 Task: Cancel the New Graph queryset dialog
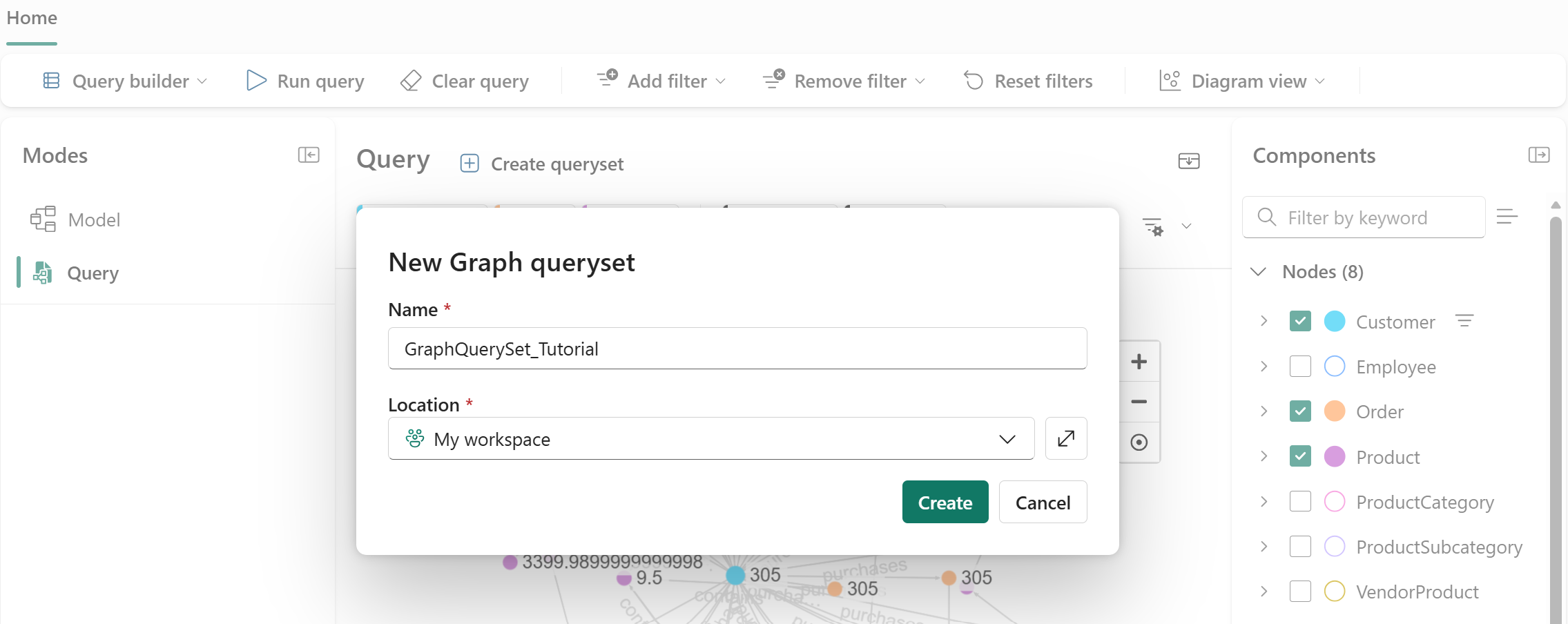[1042, 503]
